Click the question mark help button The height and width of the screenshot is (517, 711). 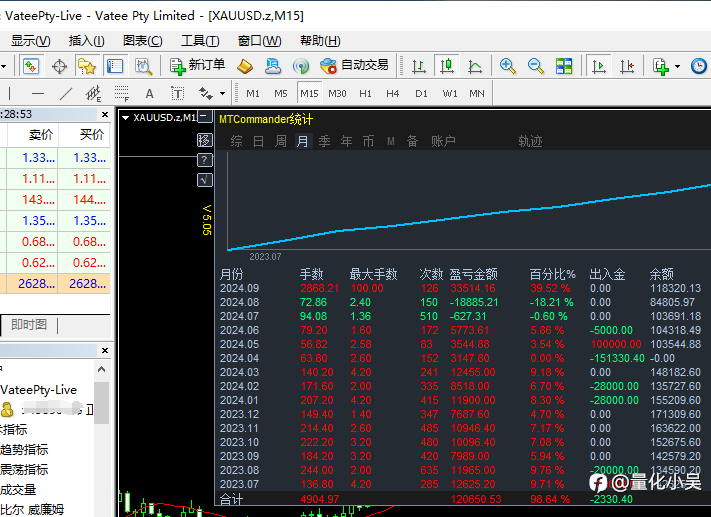coord(205,160)
